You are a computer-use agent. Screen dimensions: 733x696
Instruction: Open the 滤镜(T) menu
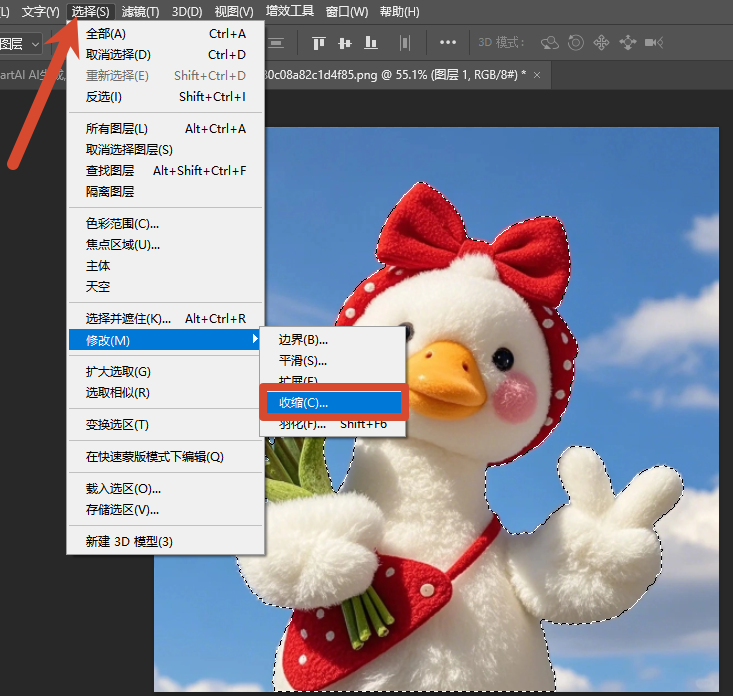[140, 11]
